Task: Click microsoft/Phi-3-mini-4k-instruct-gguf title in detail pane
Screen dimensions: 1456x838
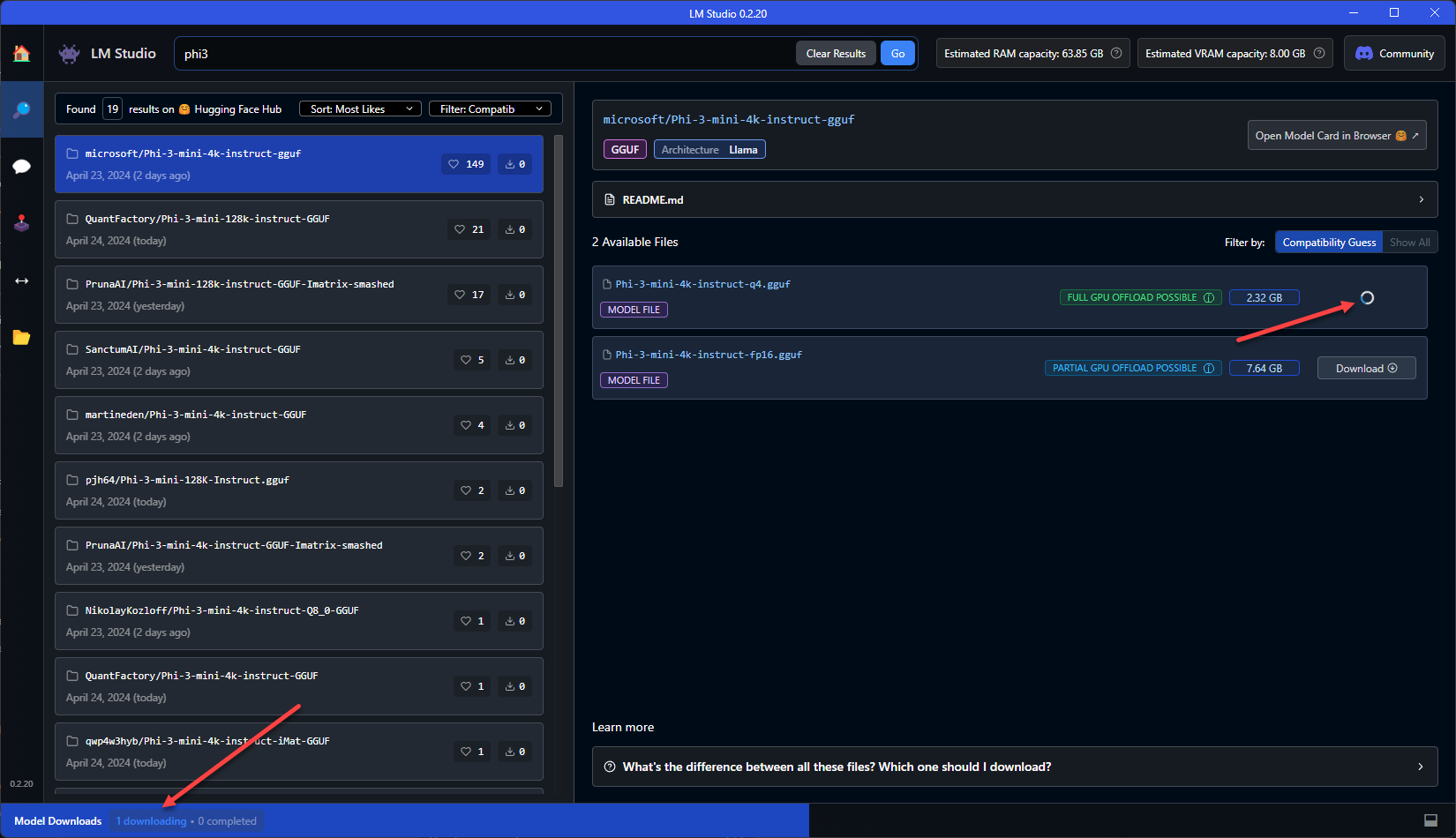Action: point(729,119)
